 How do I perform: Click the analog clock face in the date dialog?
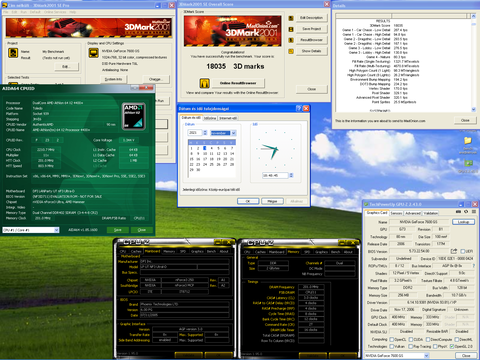click(276, 149)
